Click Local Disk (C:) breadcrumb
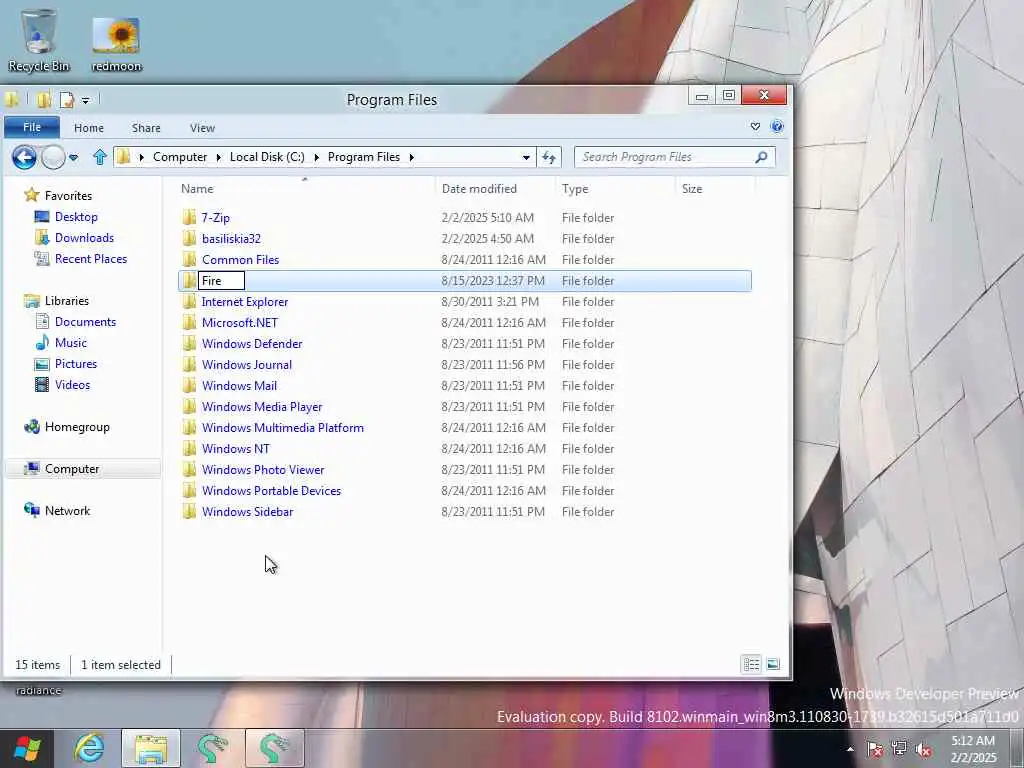 click(267, 157)
